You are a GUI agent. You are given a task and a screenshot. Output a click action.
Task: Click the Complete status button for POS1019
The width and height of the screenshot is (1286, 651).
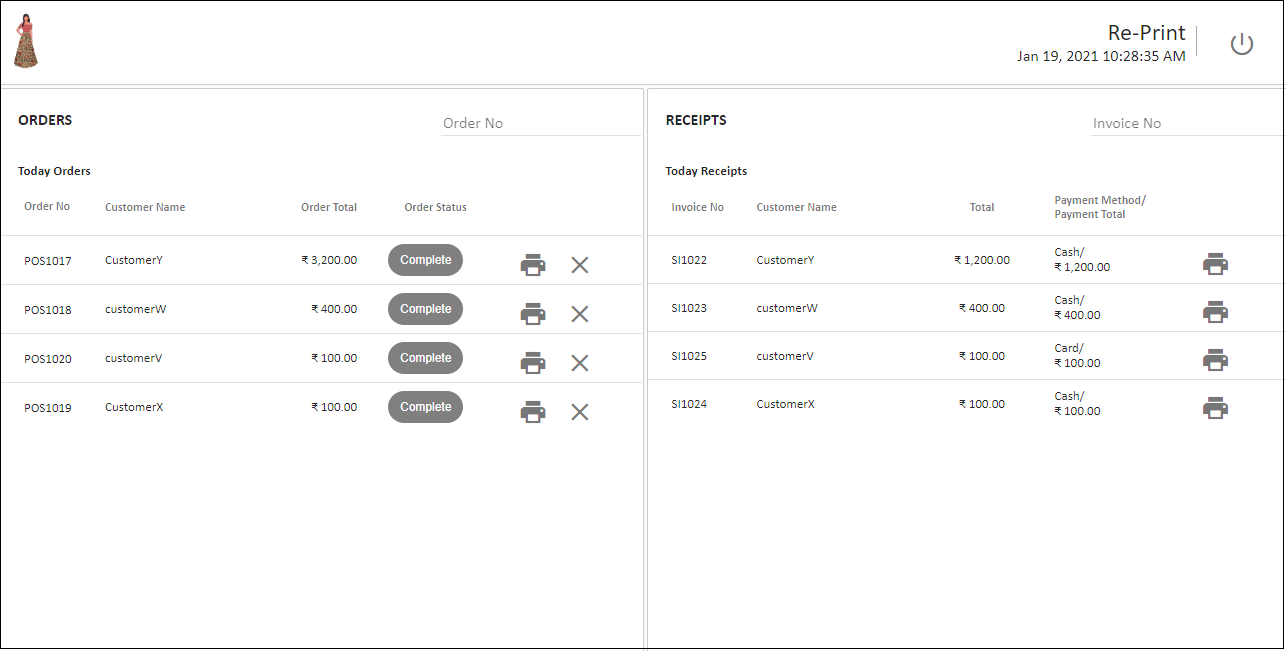tap(425, 406)
